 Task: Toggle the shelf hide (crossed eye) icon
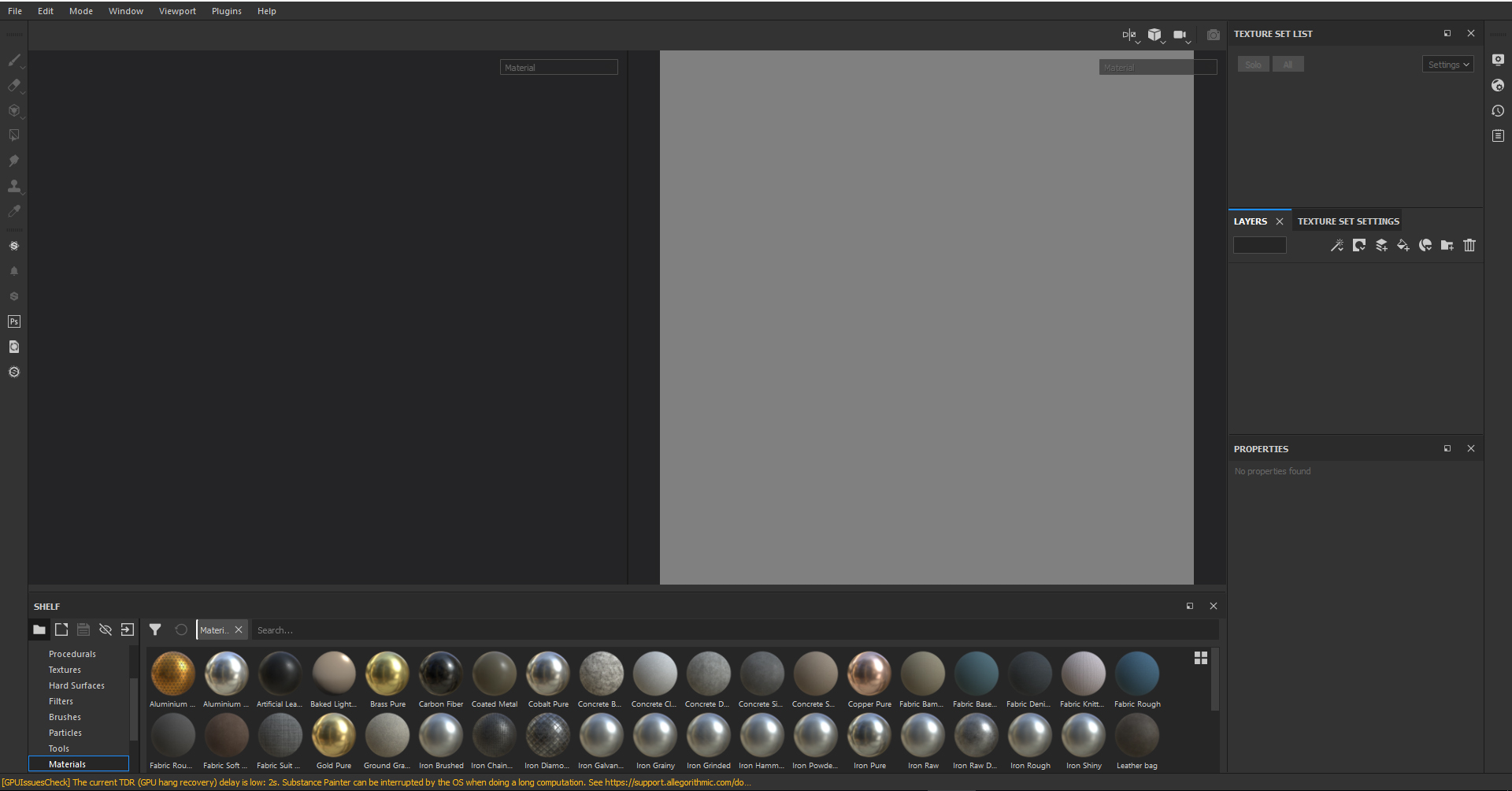pos(106,629)
